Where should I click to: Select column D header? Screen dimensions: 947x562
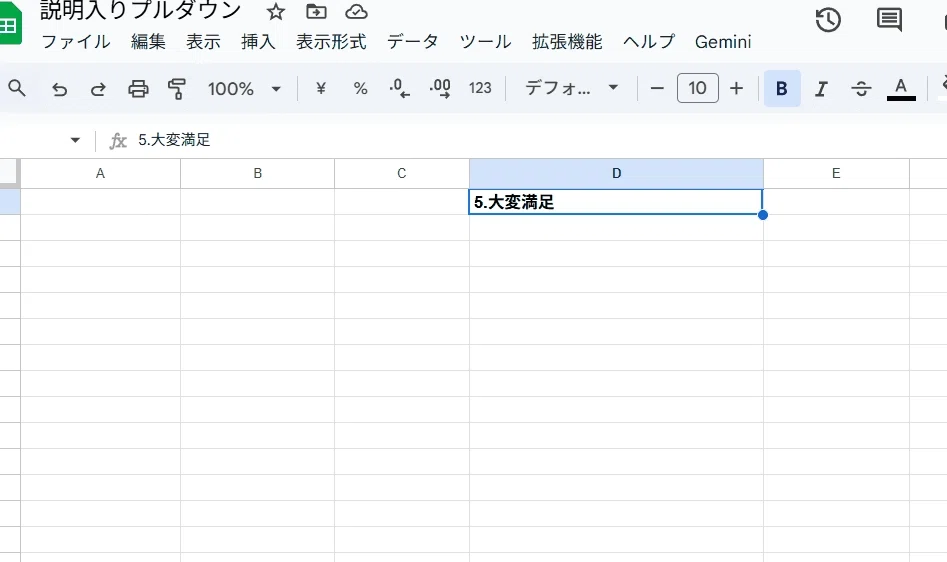[x=616, y=174]
